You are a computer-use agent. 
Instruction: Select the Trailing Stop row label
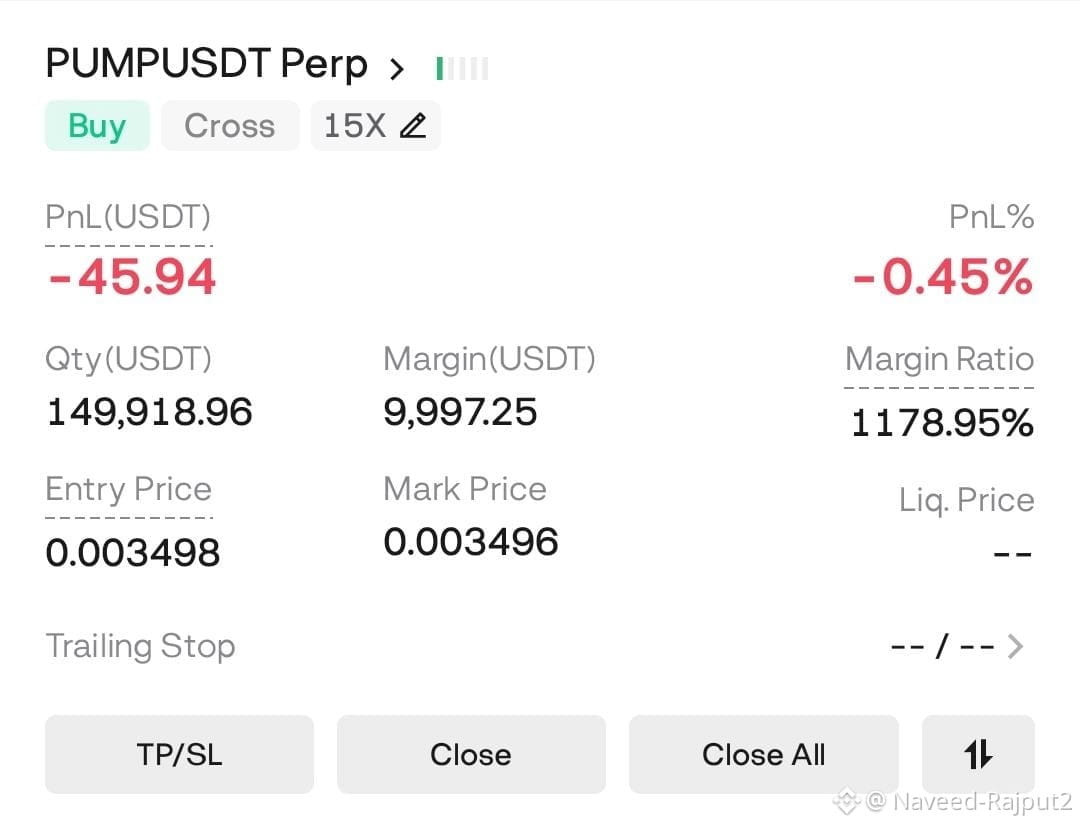(x=141, y=646)
